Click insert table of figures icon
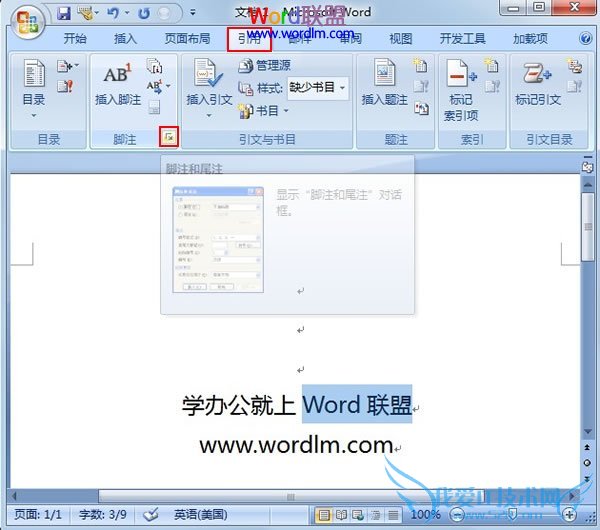The width and height of the screenshot is (600, 530). click(421, 66)
